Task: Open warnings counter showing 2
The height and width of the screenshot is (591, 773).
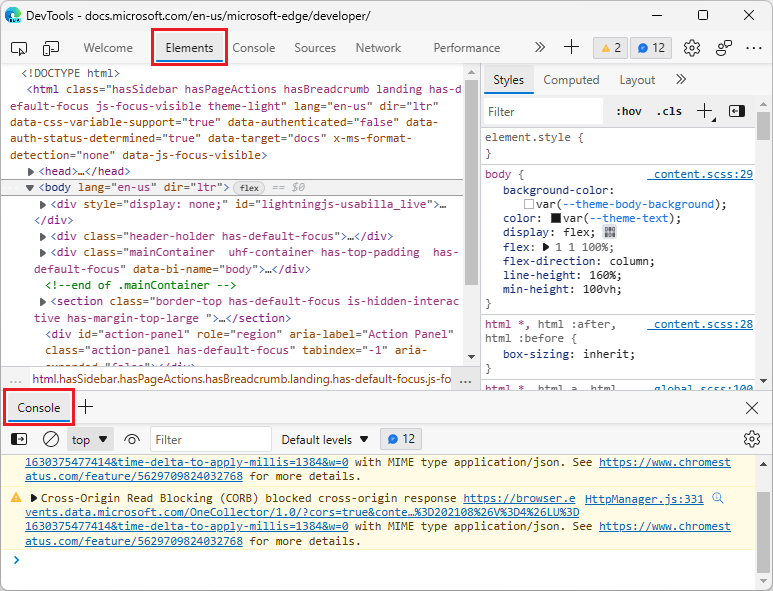Action: coord(610,48)
